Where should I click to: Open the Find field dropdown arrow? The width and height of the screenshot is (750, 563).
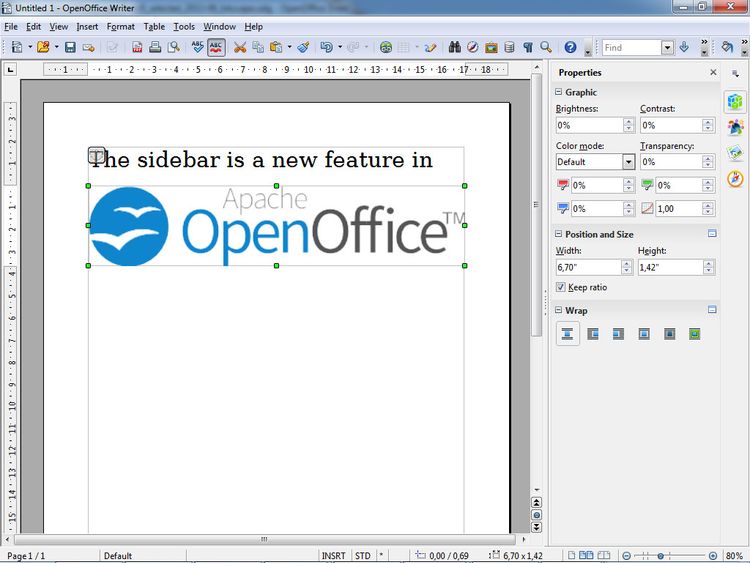667,47
